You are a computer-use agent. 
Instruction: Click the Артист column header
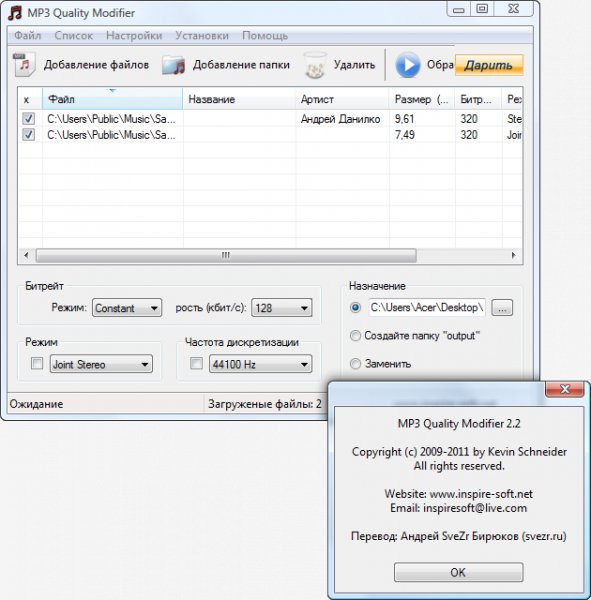[342, 99]
